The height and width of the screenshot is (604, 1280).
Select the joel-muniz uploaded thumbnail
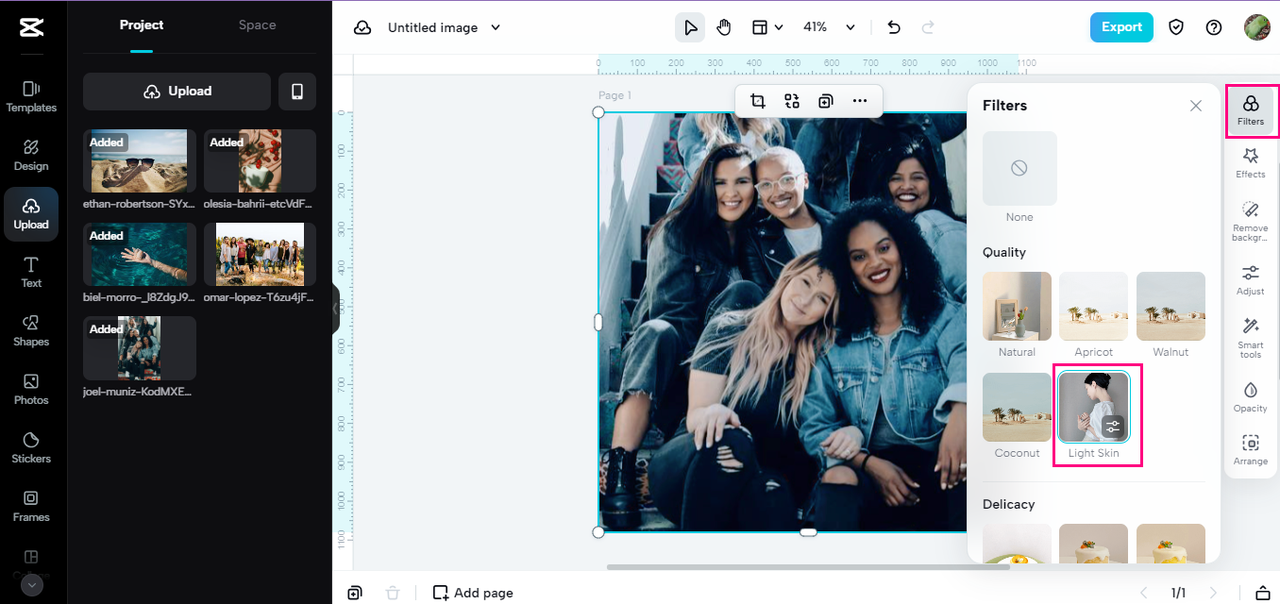pos(140,348)
